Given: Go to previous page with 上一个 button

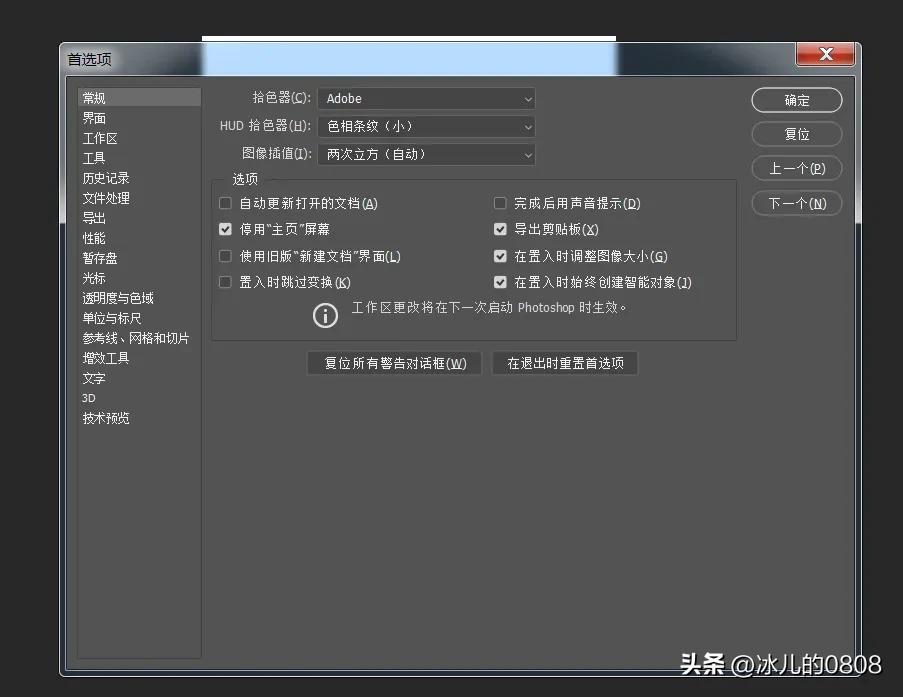Looking at the screenshot, I should 796,168.
